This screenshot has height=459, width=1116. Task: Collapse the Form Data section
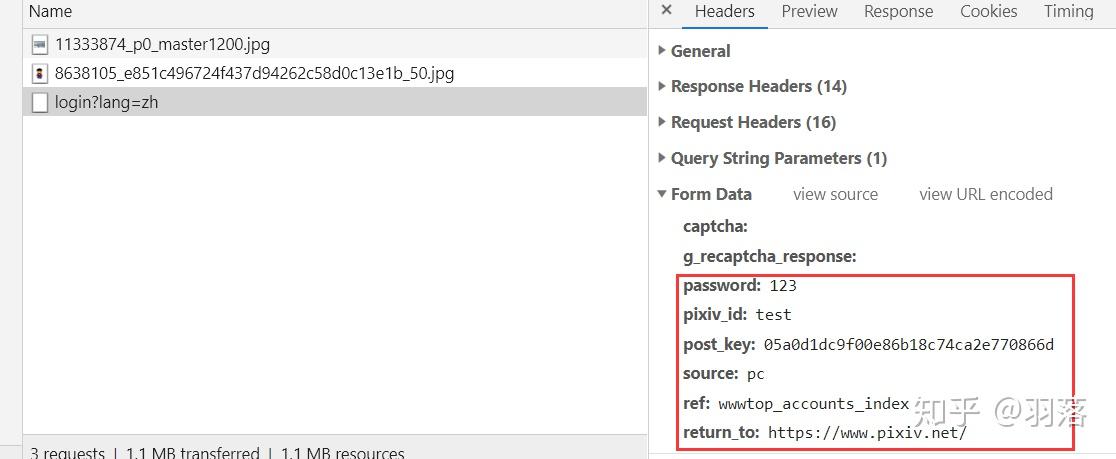[x=710, y=194]
